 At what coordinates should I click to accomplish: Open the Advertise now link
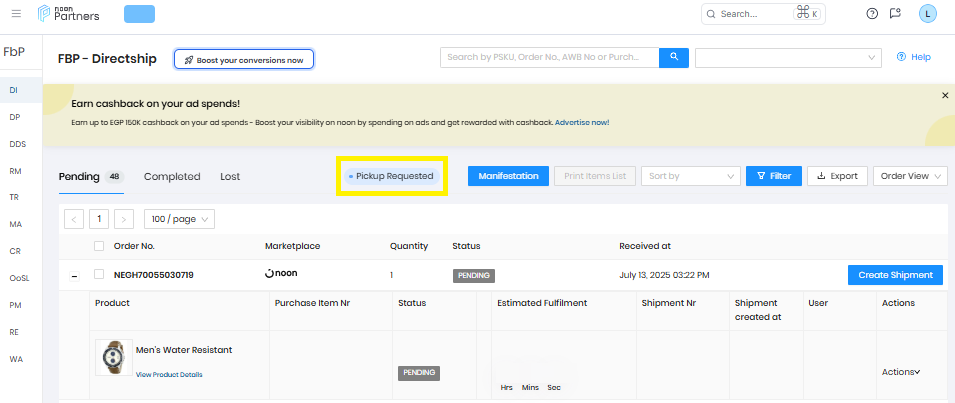pos(582,122)
